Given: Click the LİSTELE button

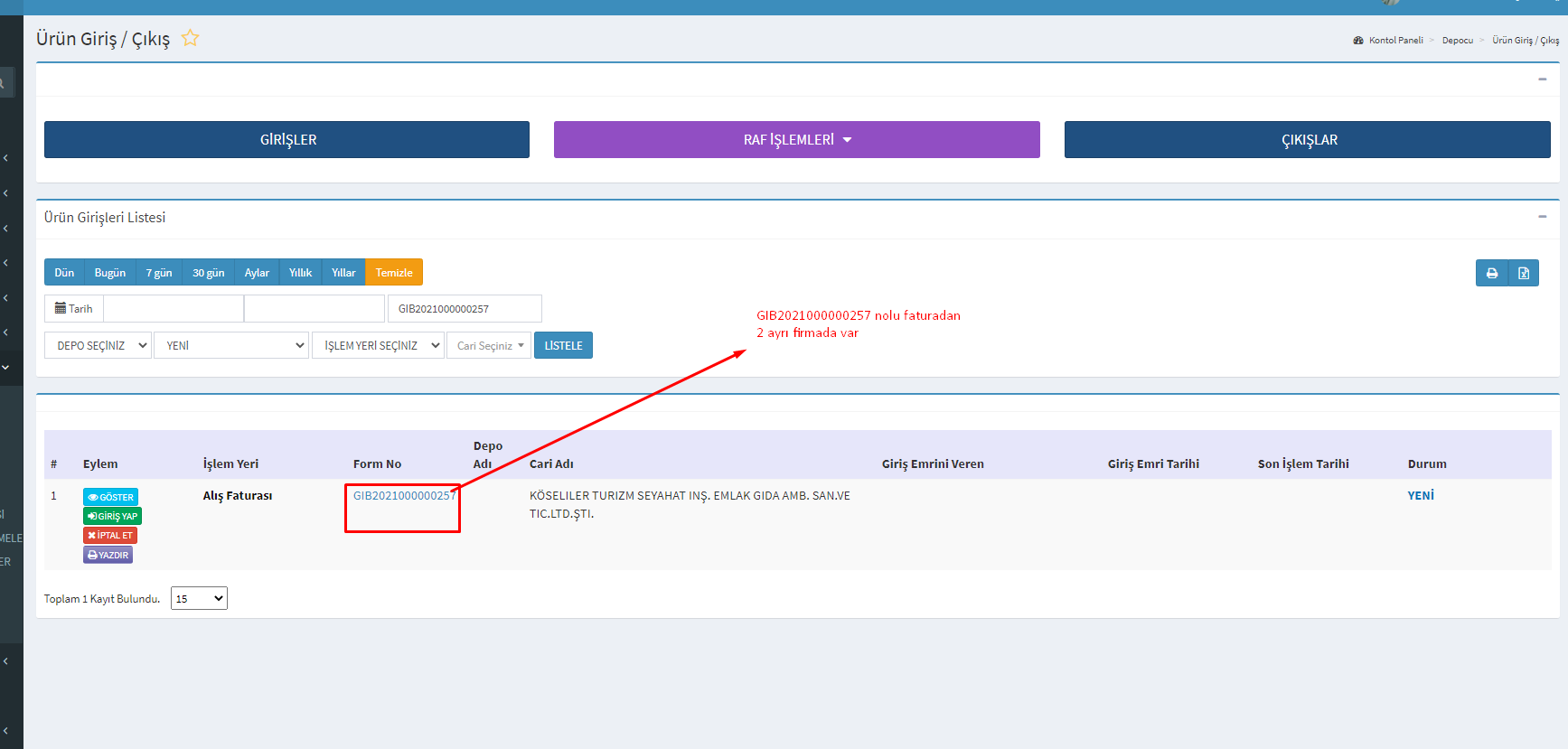Looking at the screenshot, I should click(563, 345).
